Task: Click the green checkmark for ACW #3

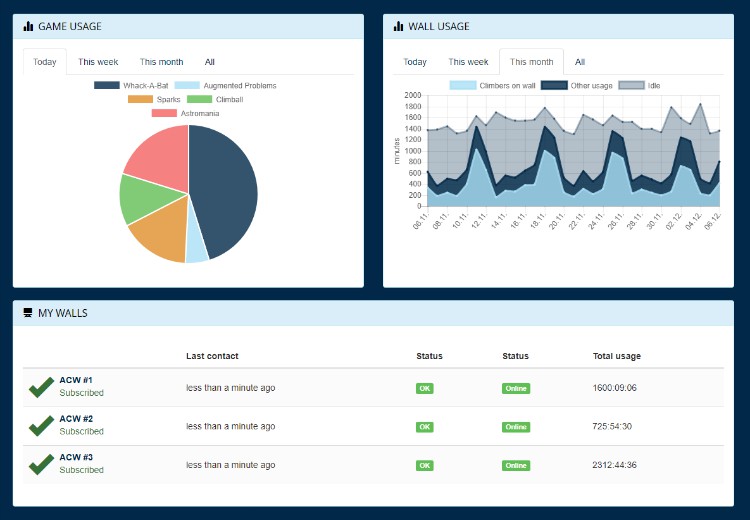Action: click(41, 464)
